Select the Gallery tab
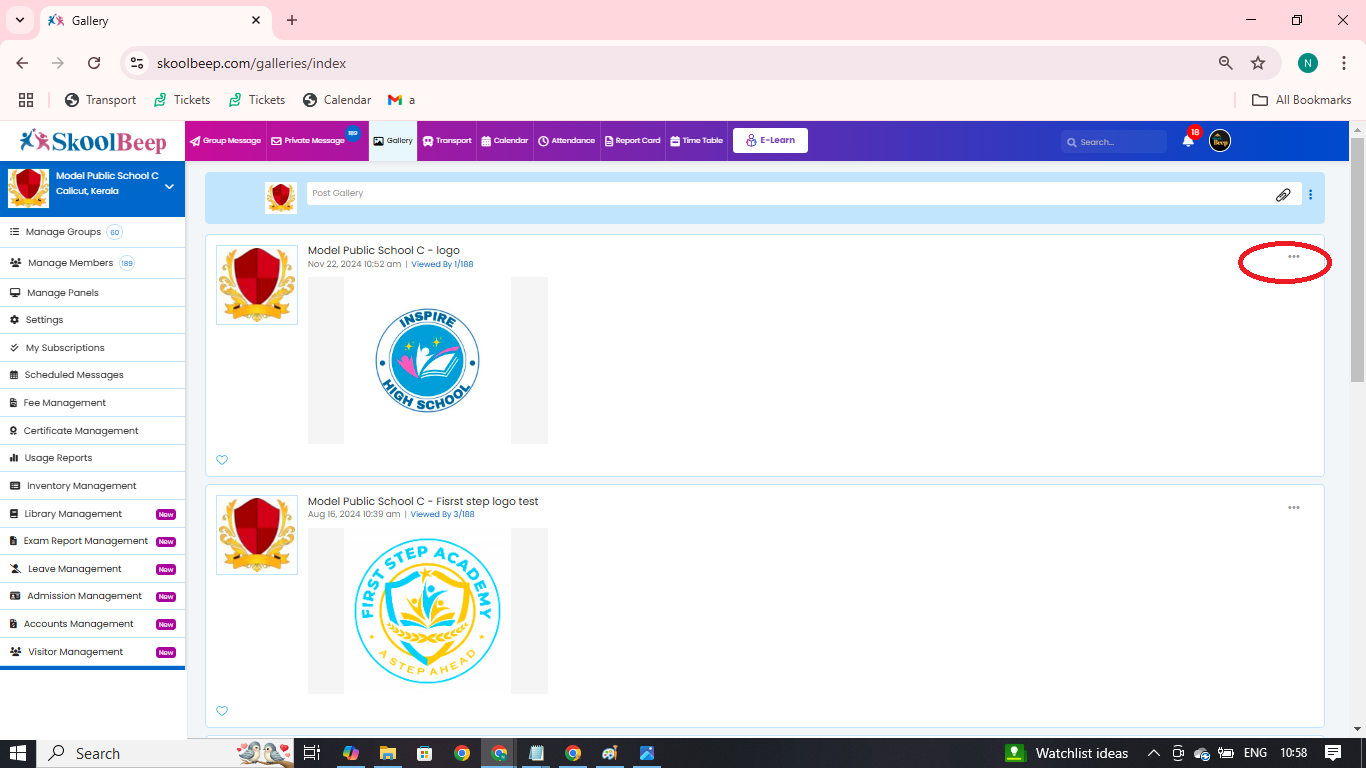This screenshot has height=784, width=1366. point(393,141)
